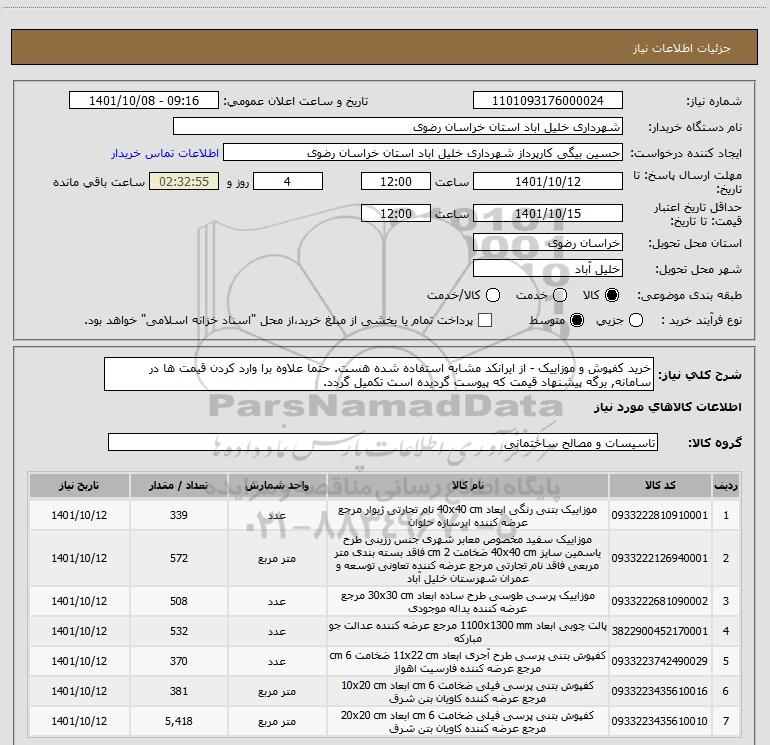Select the خدمت radio button
Viewport: 770px width, 745px height.
(x=560, y=295)
